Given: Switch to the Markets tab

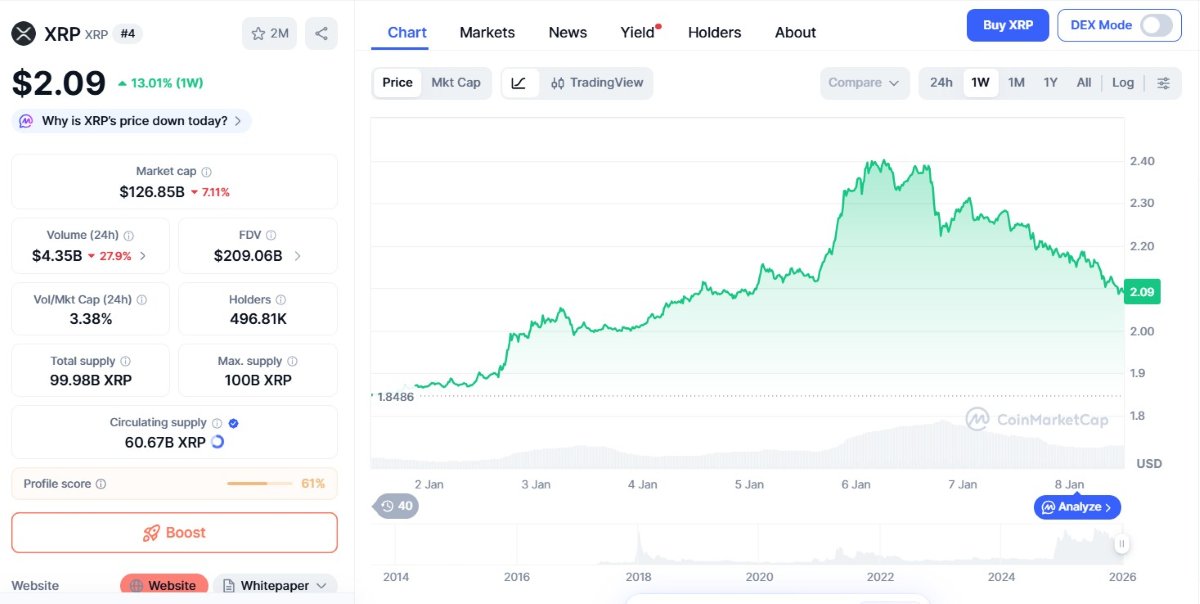Looking at the screenshot, I should click(x=487, y=32).
